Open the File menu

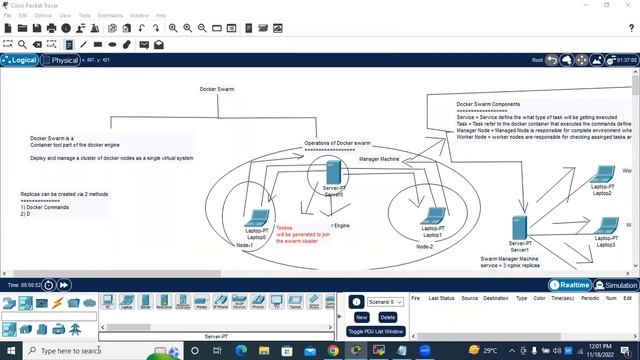7,16
